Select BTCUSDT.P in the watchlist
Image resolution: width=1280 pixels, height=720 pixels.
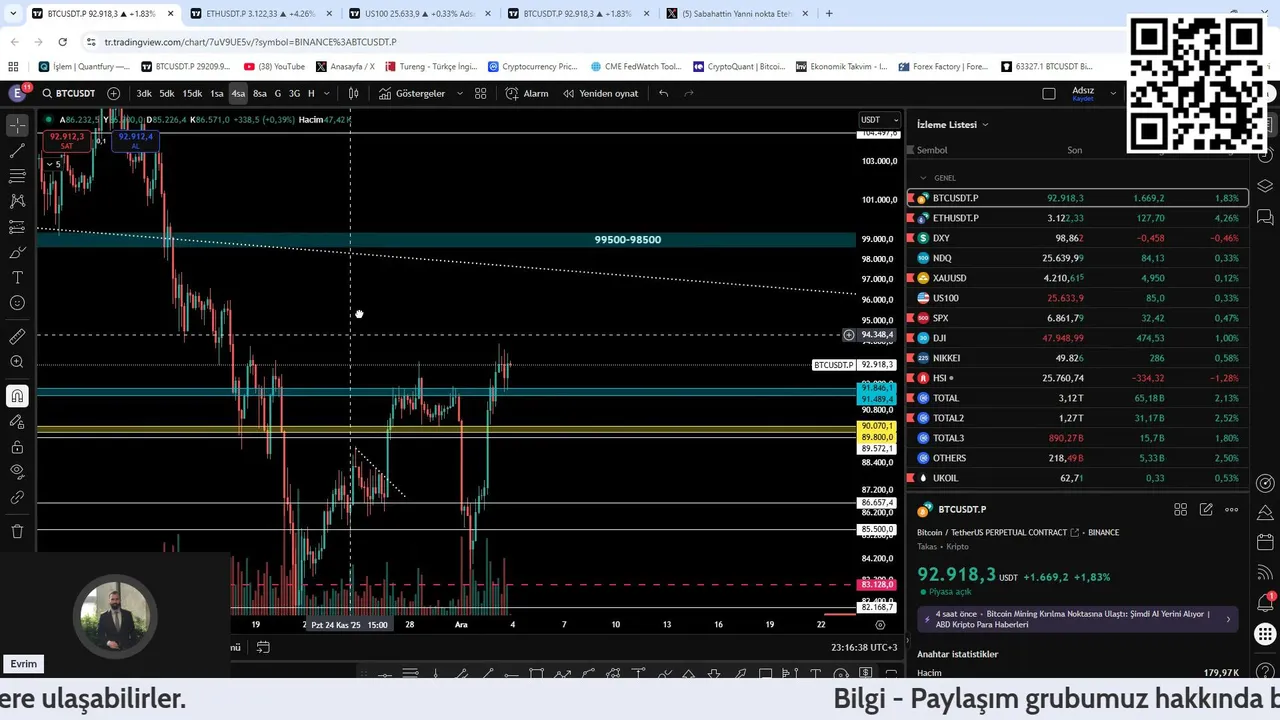(x=1078, y=198)
